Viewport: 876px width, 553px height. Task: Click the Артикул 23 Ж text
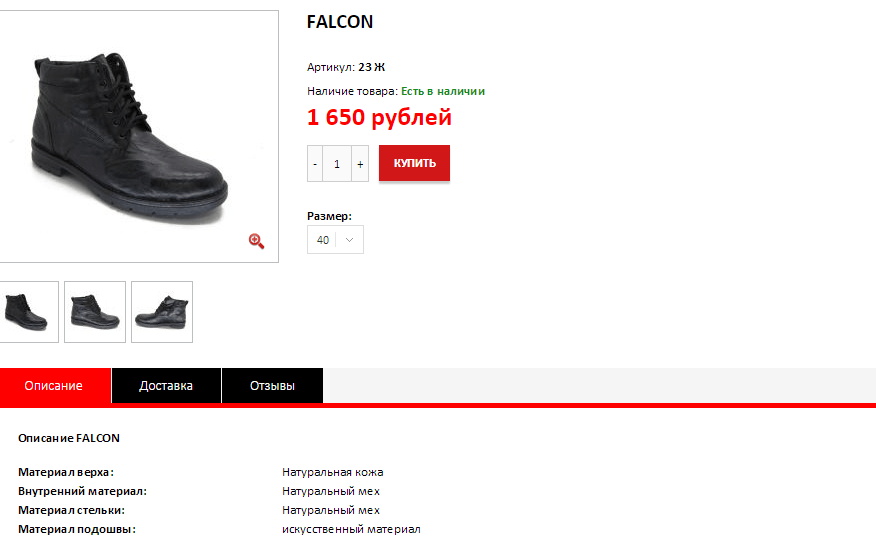point(346,67)
